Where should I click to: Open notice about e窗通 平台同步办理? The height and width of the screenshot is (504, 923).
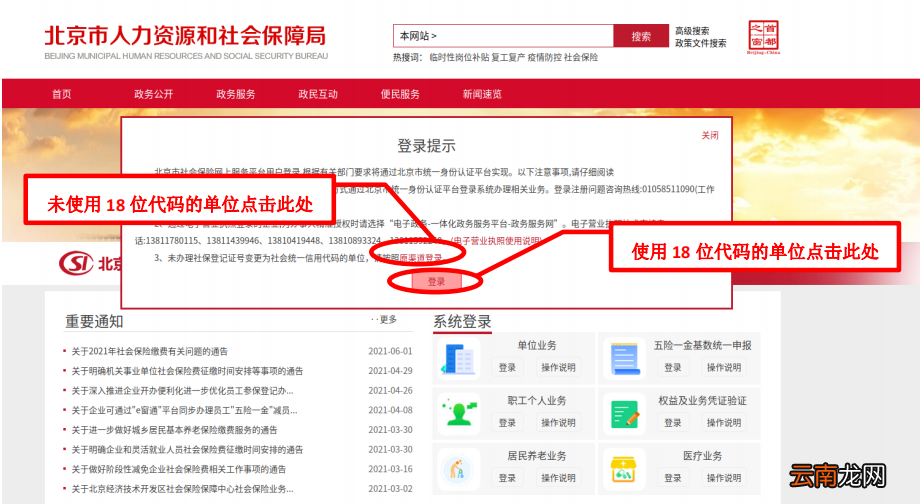[184, 410]
